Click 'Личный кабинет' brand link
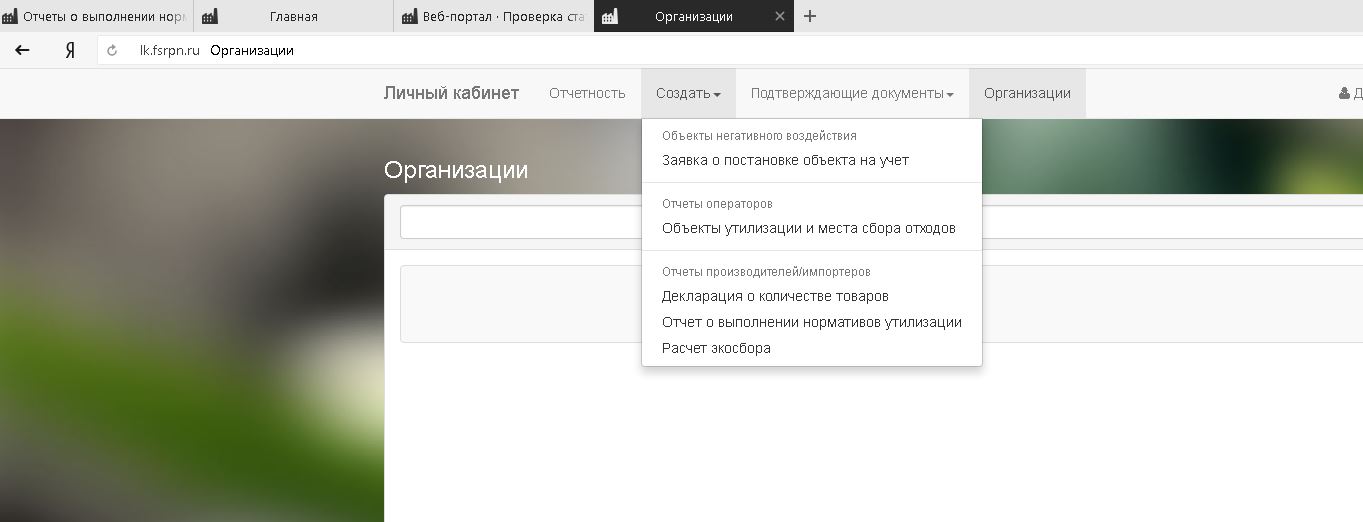The width and height of the screenshot is (1363, 522). click(451, 93)
